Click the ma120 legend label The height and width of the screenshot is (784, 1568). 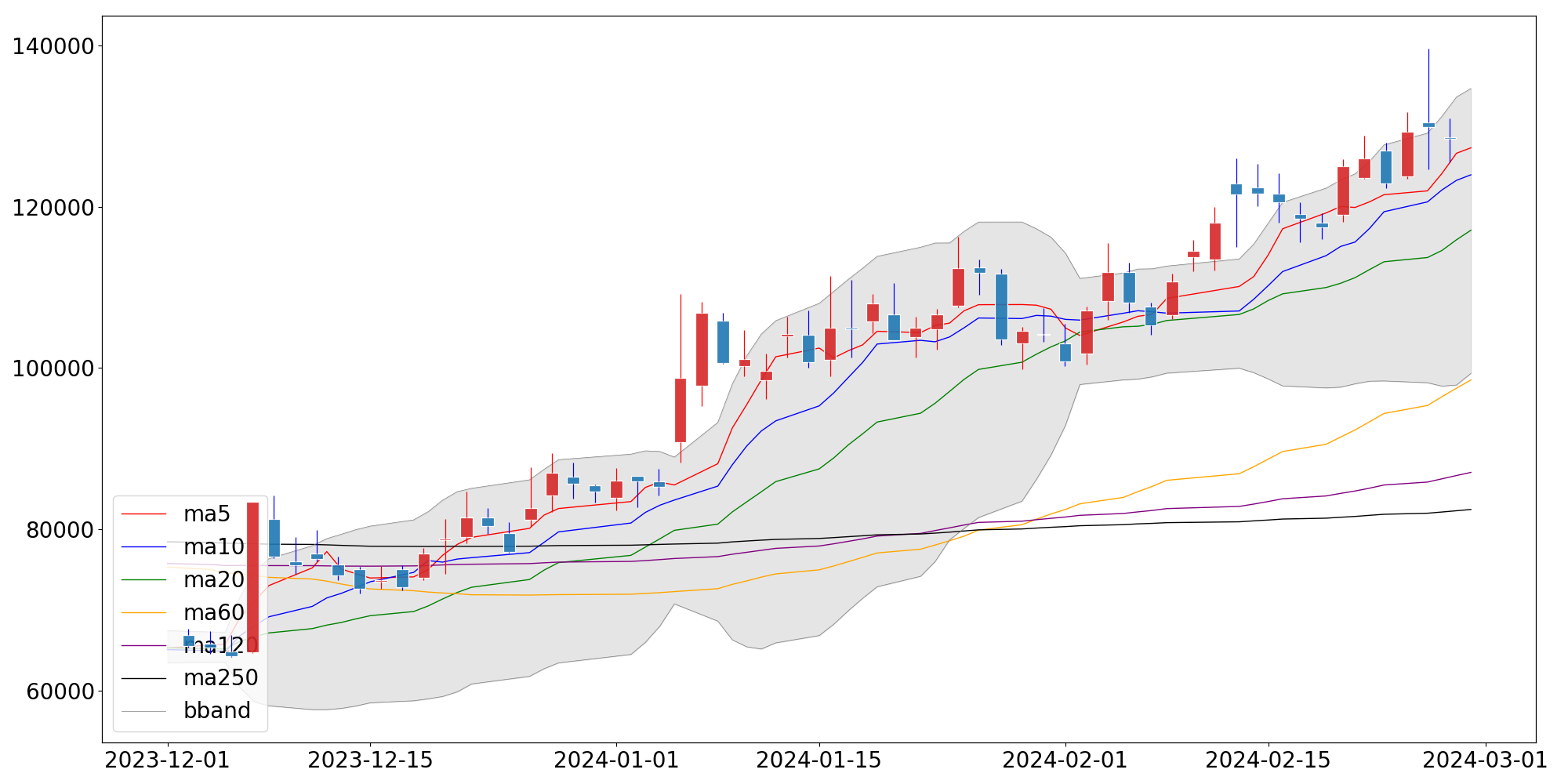pyautogui.click(x=221, y=646)
